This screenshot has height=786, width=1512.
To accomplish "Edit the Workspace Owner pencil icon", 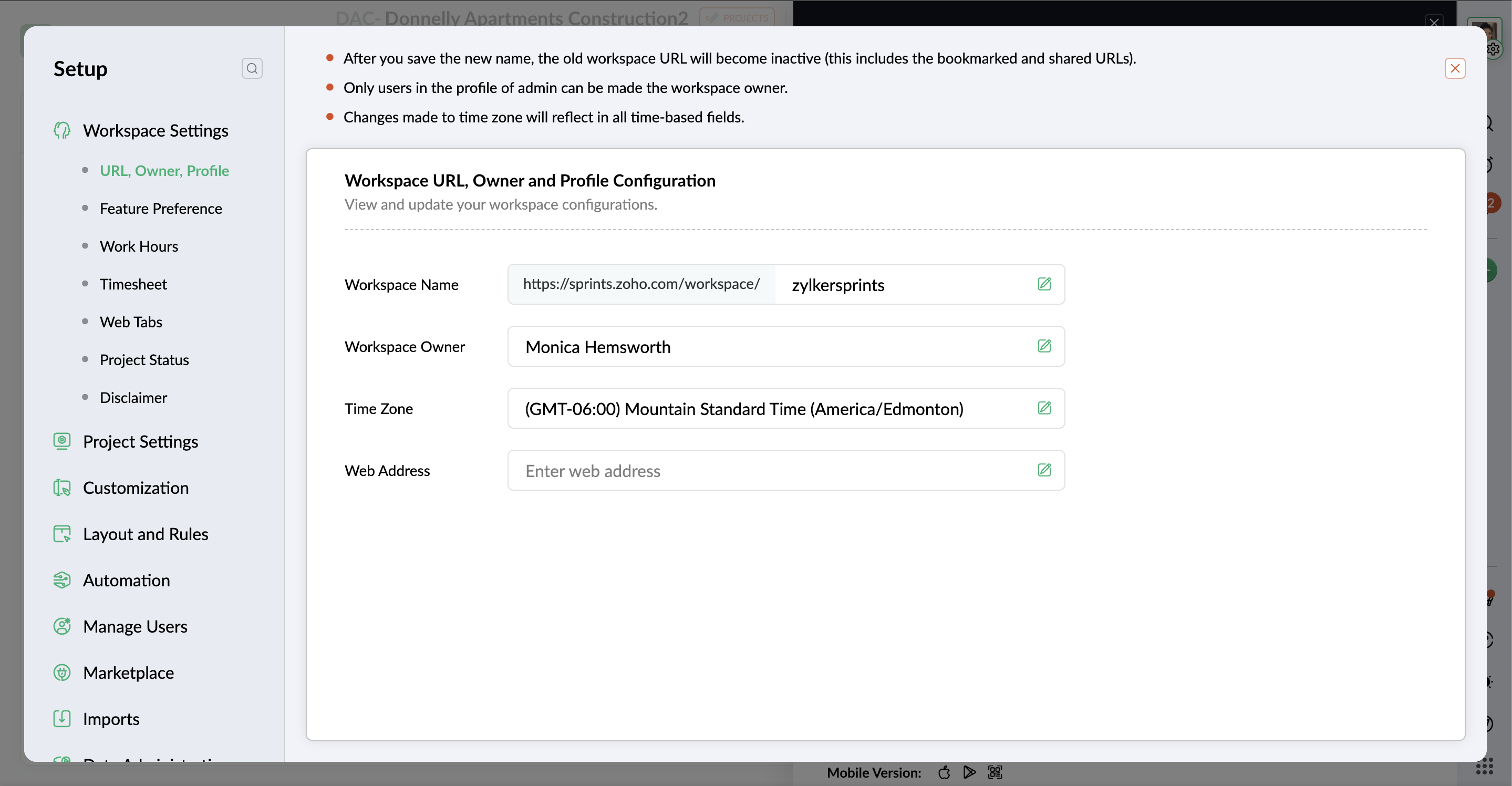I will (1044, 346).
